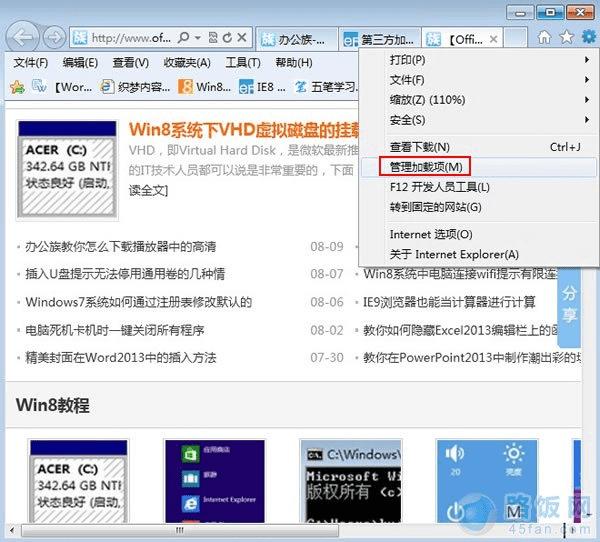Open 精美封面在Word2013中的插入方法 article
The height and width of the screenshot is (542, 600).
point(121,358)
